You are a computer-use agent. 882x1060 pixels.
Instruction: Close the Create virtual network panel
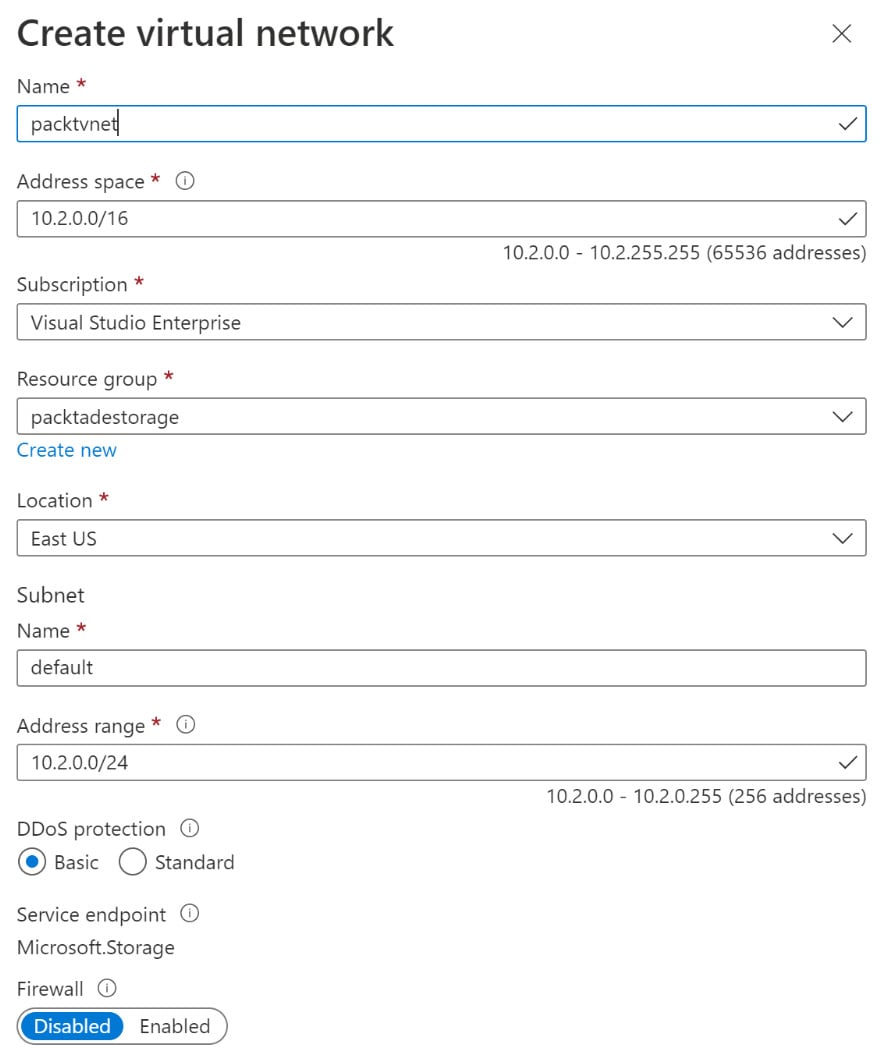click(842, 34)
